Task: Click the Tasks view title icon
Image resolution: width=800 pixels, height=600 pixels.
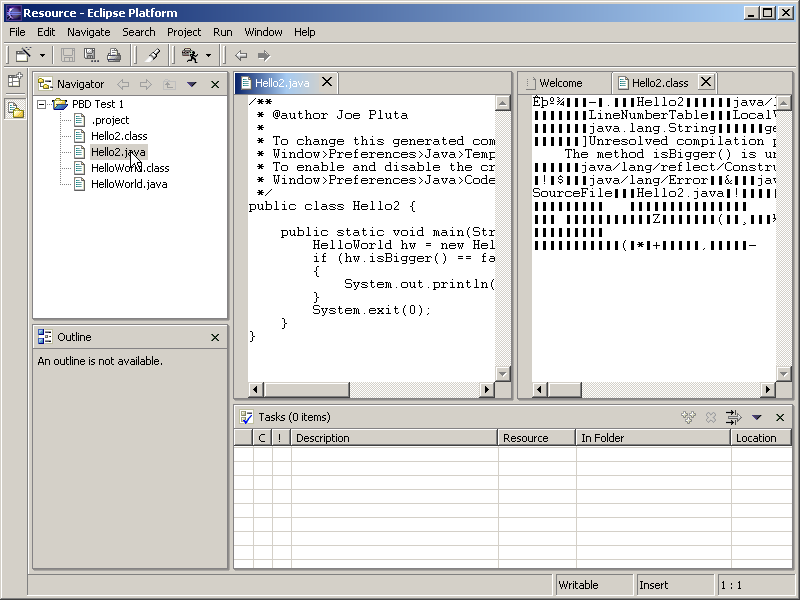Action: (x=247, y=417)
